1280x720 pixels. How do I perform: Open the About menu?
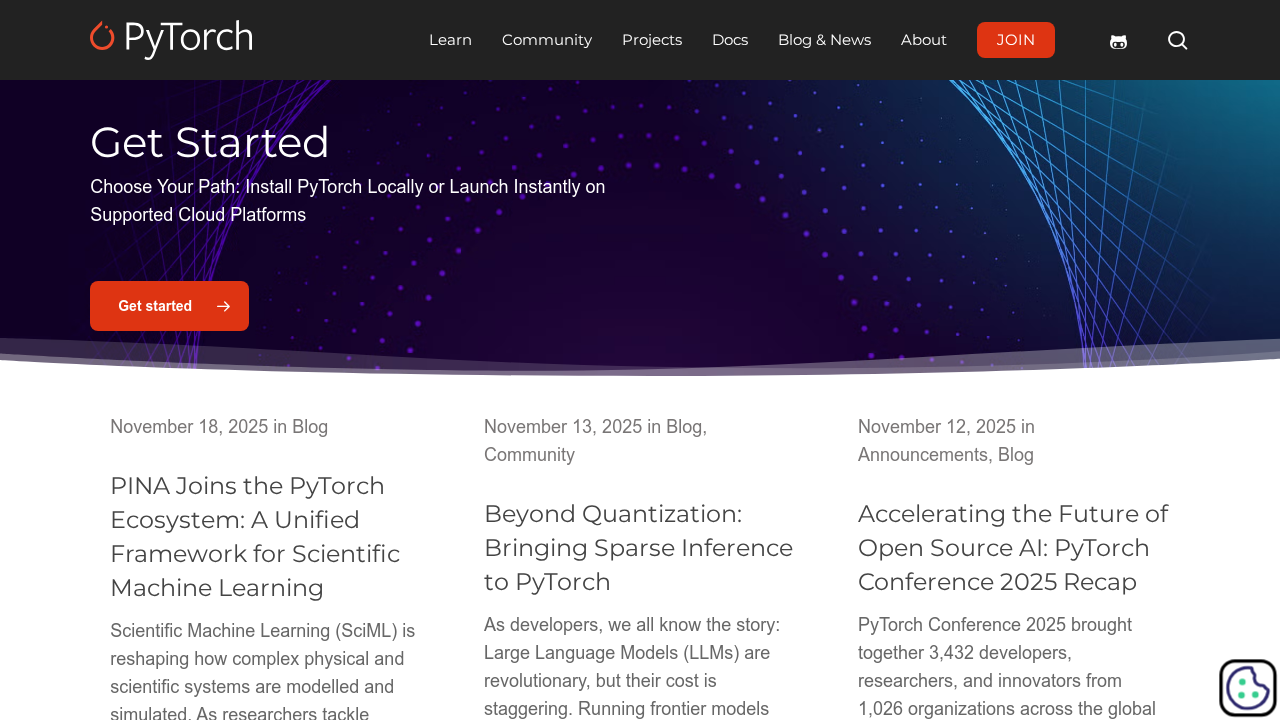[923, 40]
